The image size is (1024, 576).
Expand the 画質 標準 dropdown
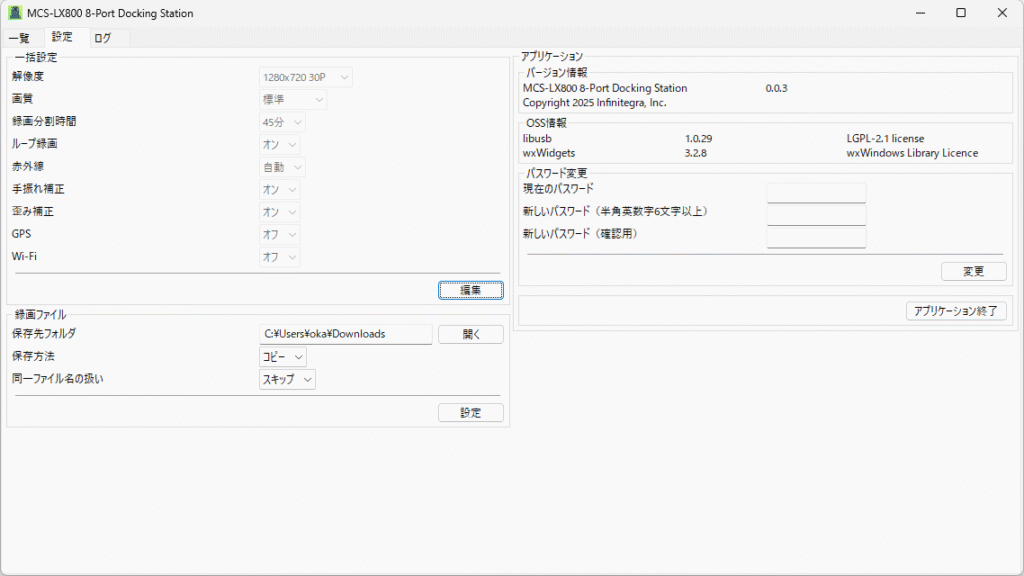tap(292, 100)
